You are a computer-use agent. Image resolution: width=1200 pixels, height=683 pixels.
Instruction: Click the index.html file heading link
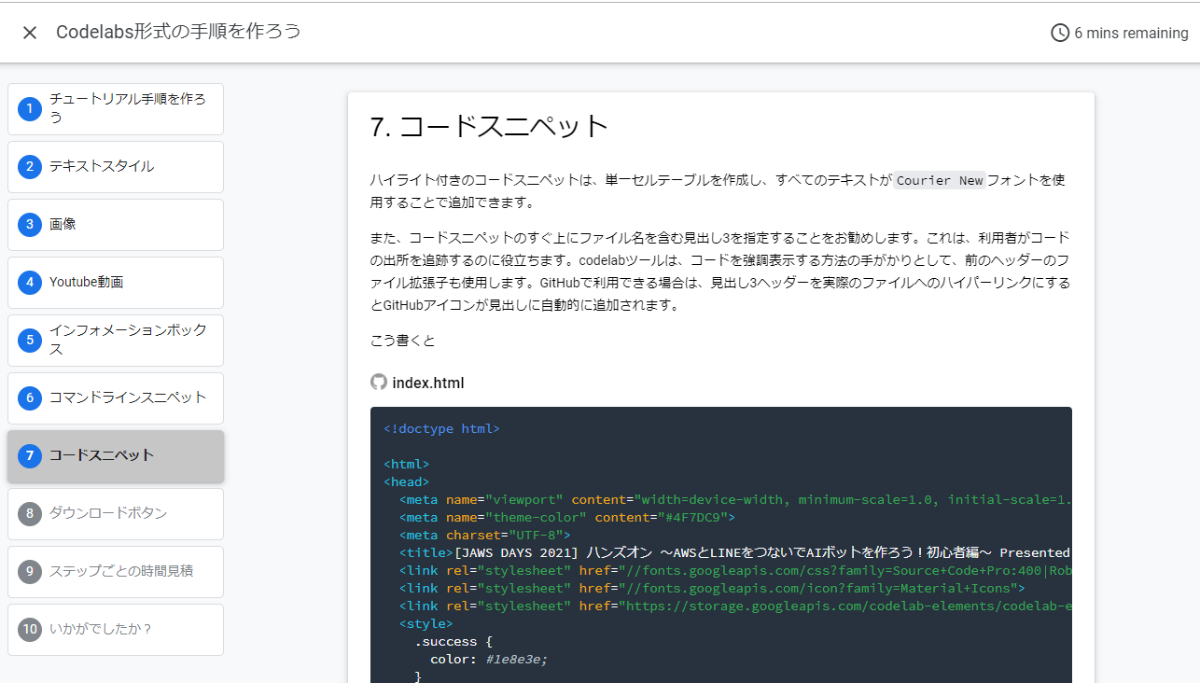point(428,383)
